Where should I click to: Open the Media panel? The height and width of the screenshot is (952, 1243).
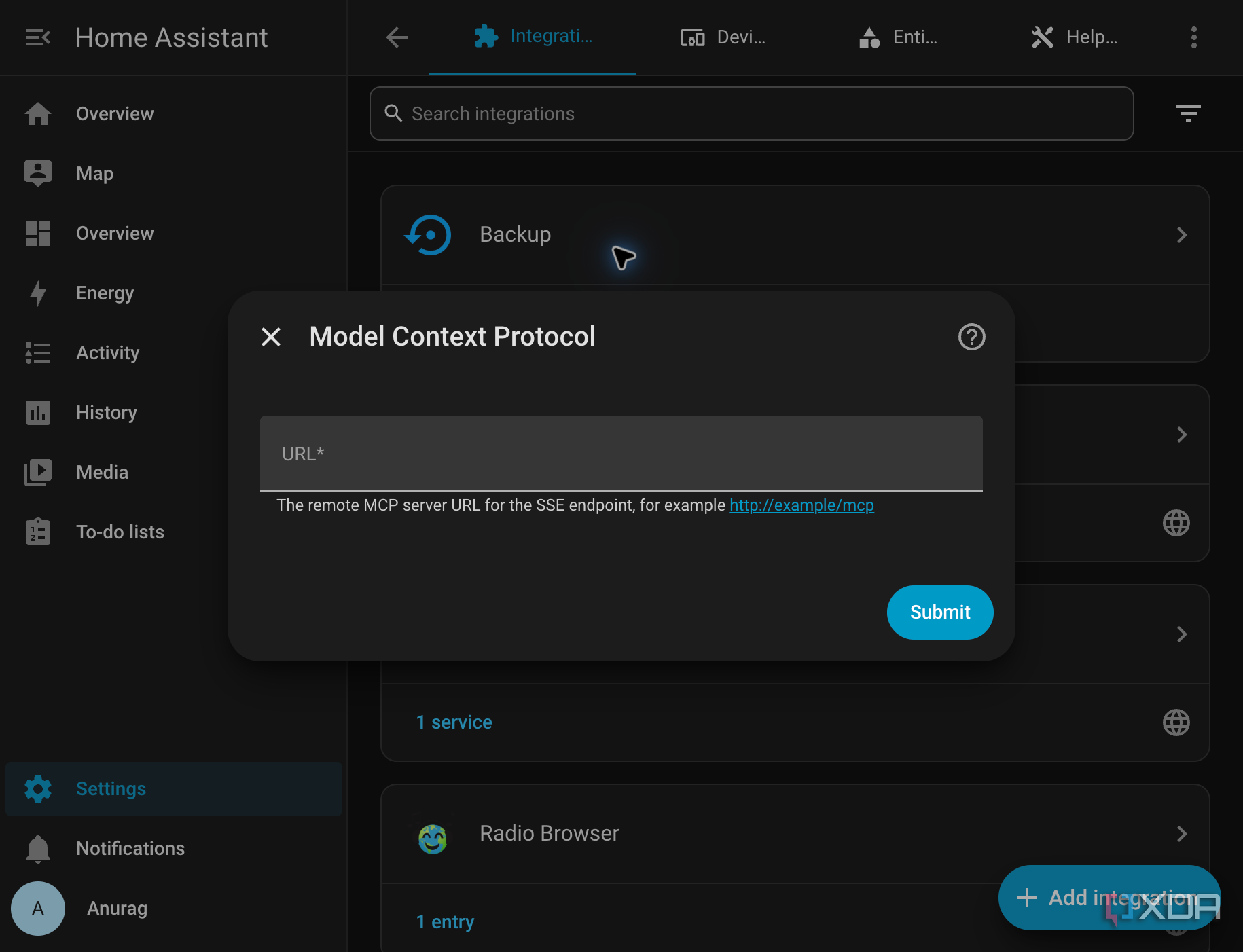tap(173, 472)
